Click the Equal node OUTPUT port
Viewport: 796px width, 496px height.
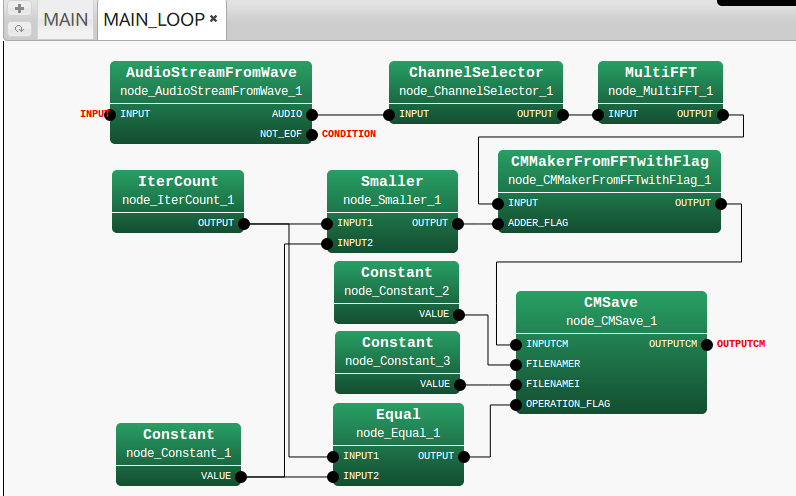pyautogui.click(x=464, y=456)
